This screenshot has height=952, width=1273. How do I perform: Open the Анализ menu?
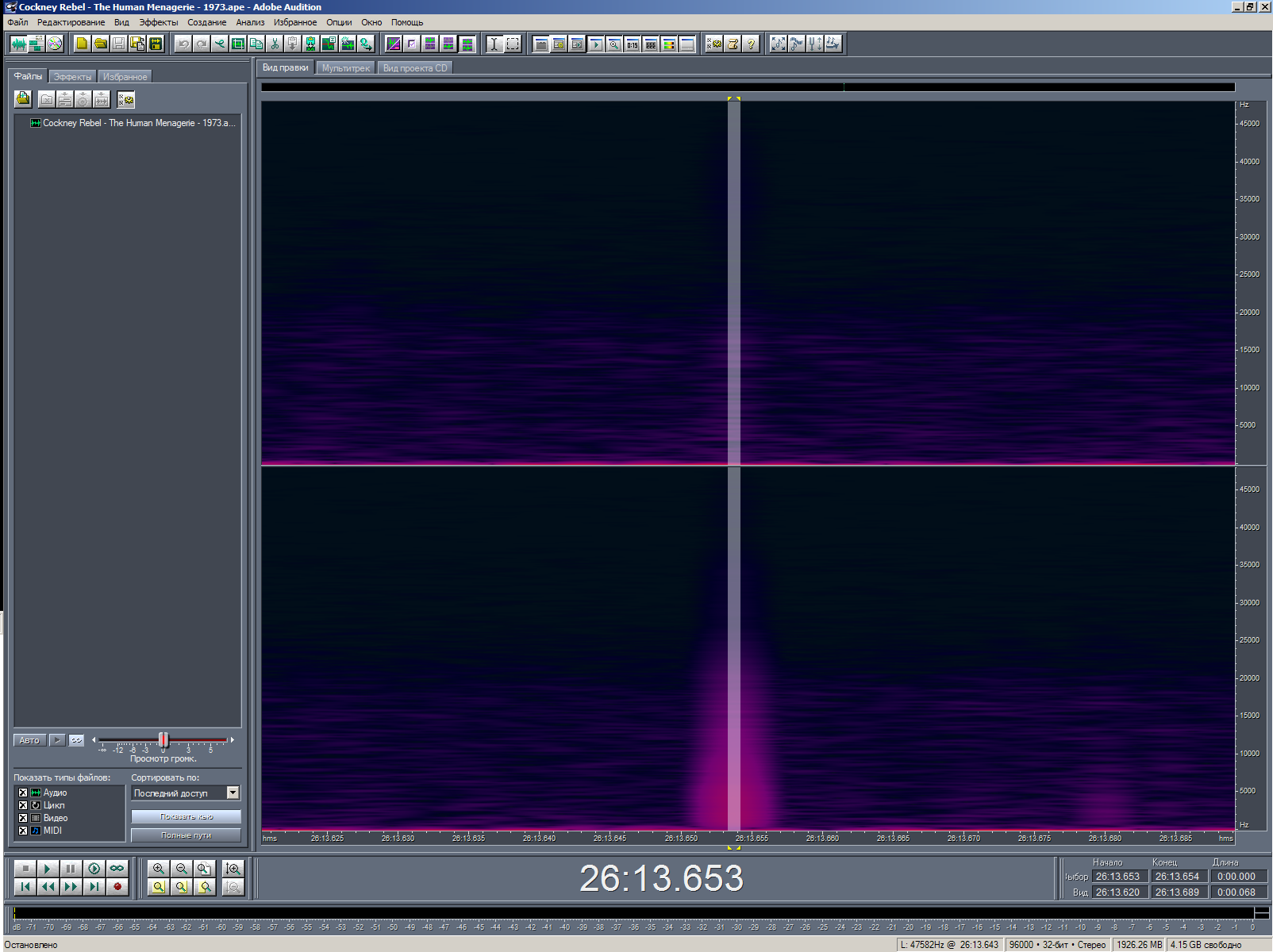250,22
